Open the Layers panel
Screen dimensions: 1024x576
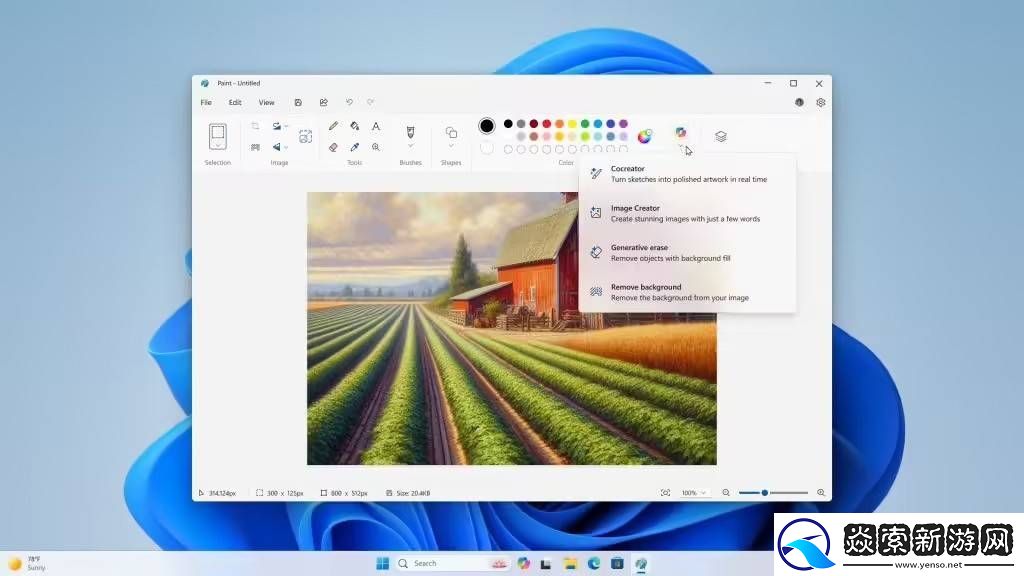(720, 136)
